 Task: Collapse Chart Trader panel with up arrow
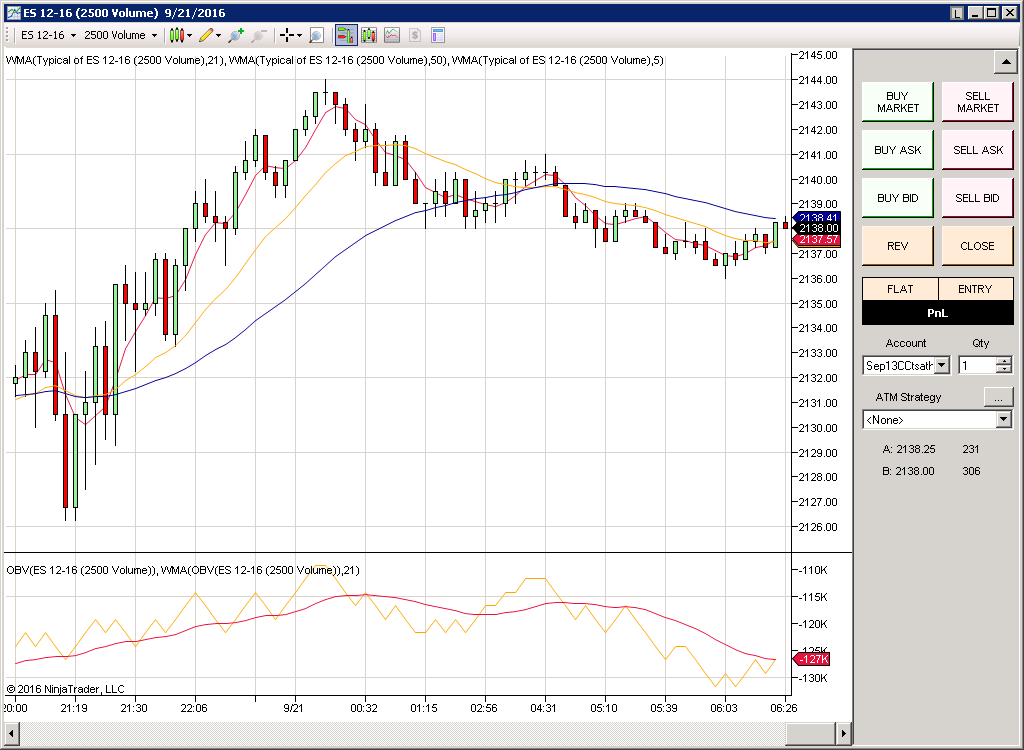(1005, 63)
